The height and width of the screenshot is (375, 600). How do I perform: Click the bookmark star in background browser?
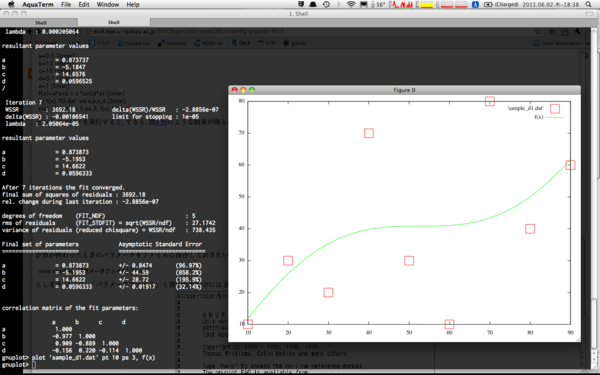(538, 31)
